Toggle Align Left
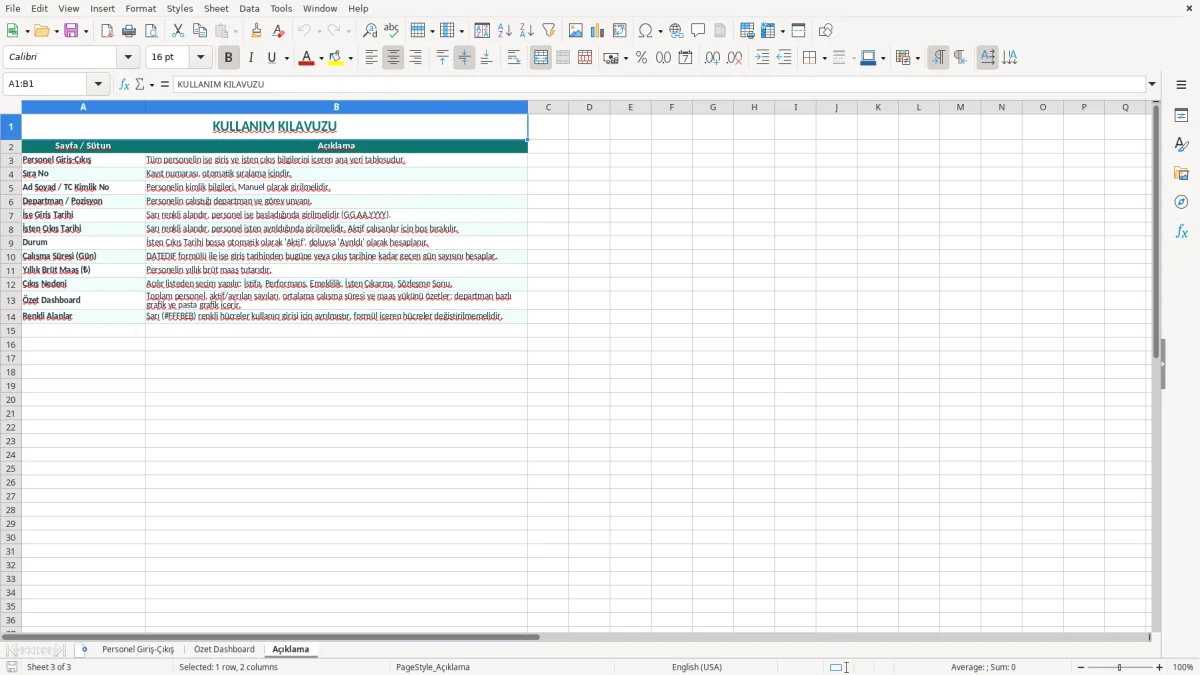The image size is (1200, 675). click(x=371, y=58)
